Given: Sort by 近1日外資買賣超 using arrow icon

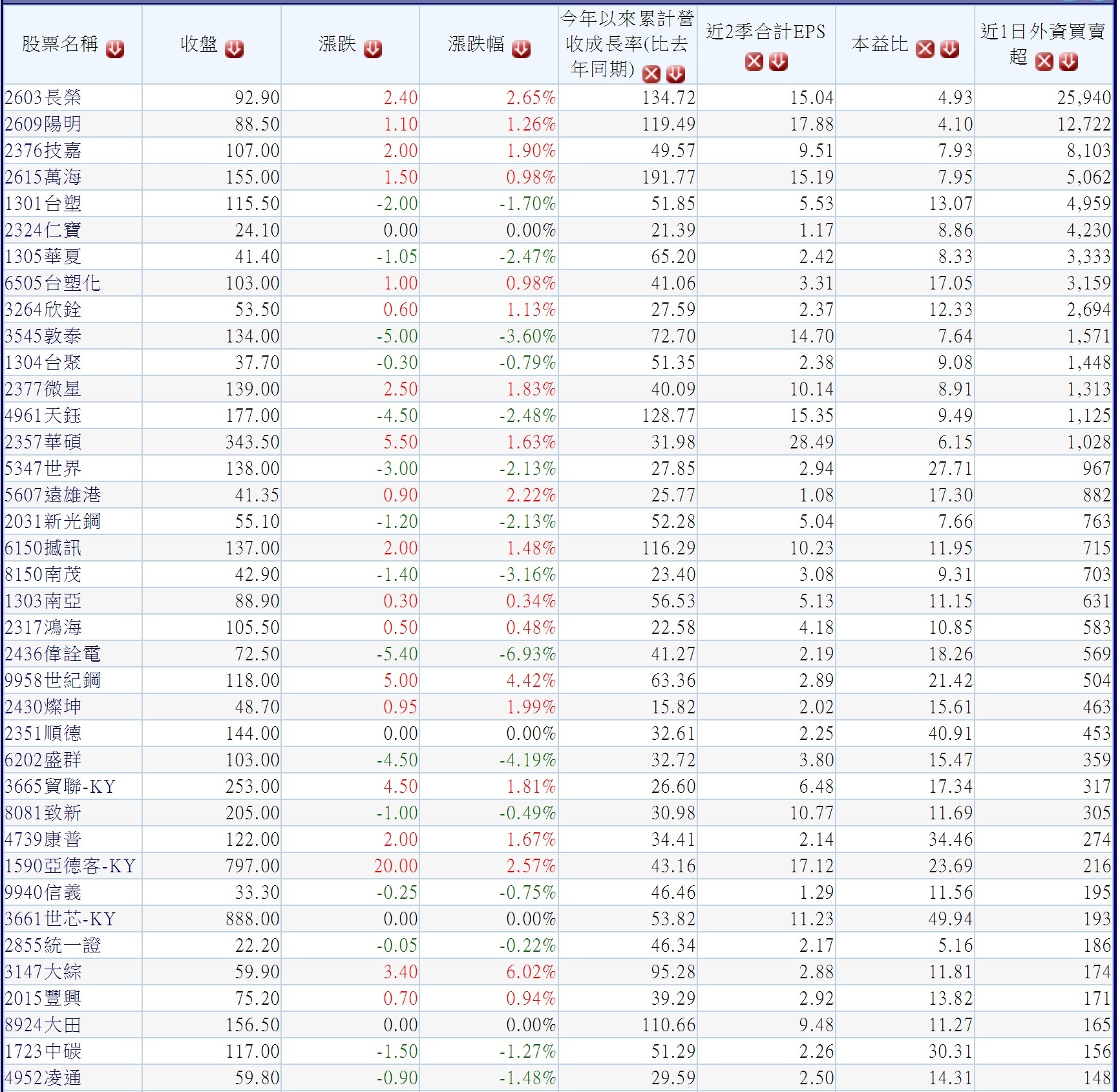Looking at the screenshot, I should [x=1068, y=61].
